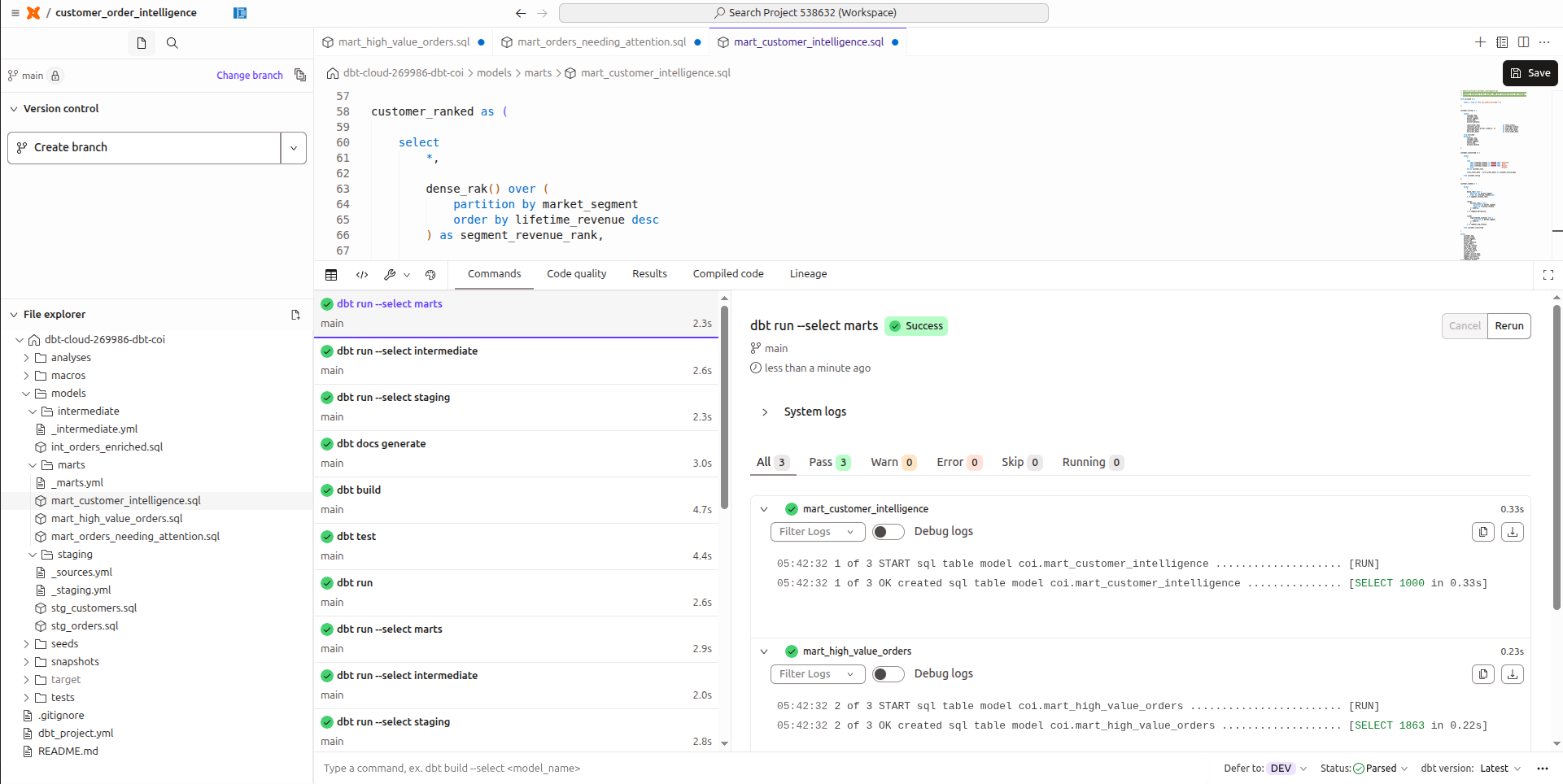Copy logs for mart_high_value_orders
The image size is (1563, 784).
(1483, 674)
